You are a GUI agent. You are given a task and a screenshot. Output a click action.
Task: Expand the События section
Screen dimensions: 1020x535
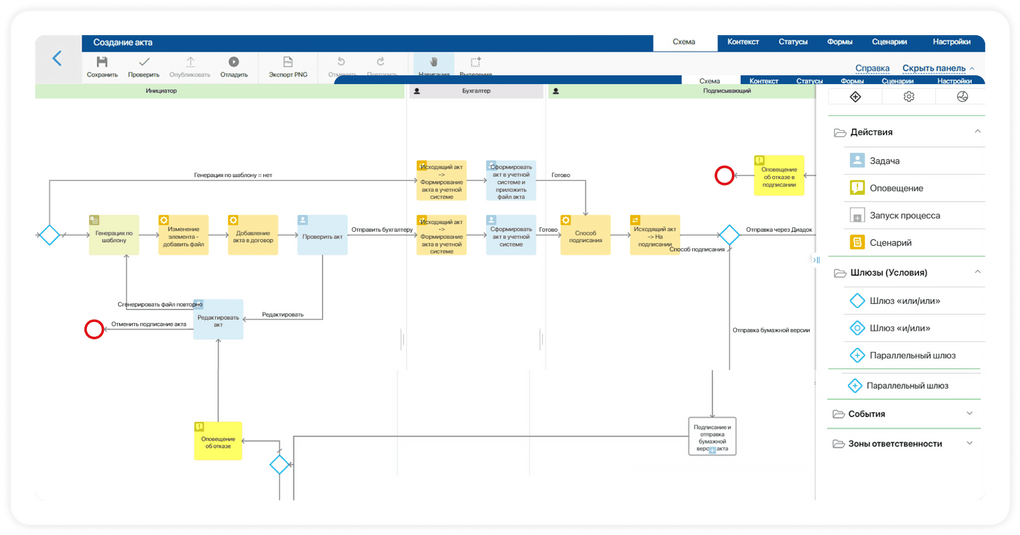[x=969, y=413]
